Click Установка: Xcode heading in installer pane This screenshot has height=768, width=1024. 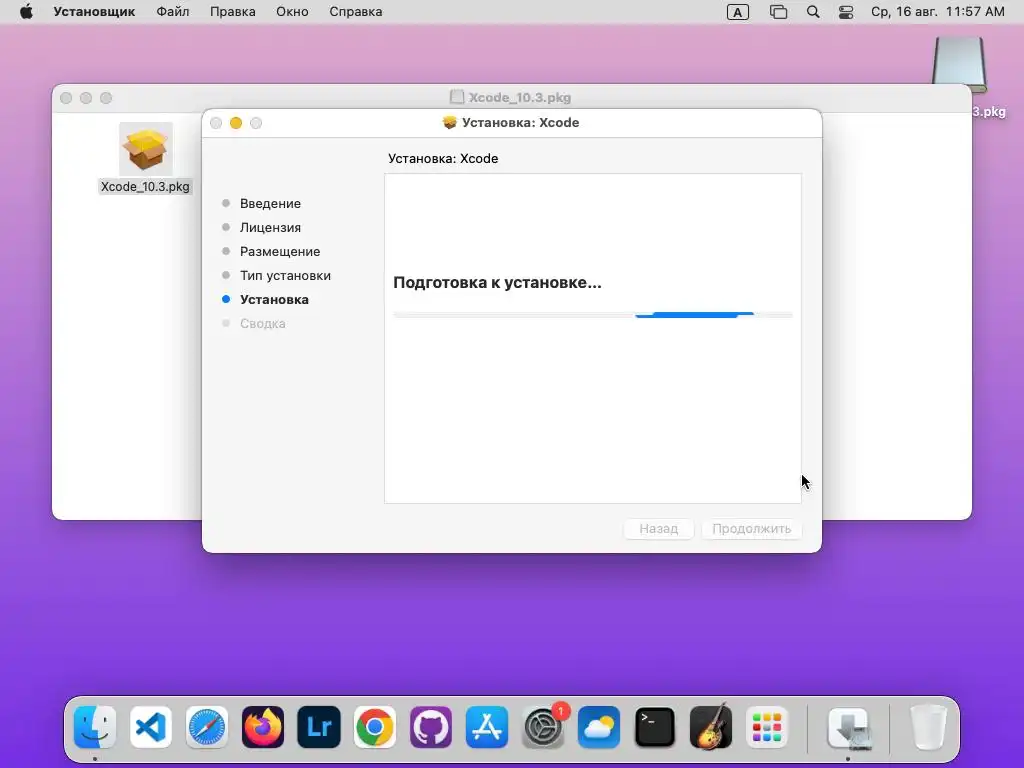(x=443, y=159)
